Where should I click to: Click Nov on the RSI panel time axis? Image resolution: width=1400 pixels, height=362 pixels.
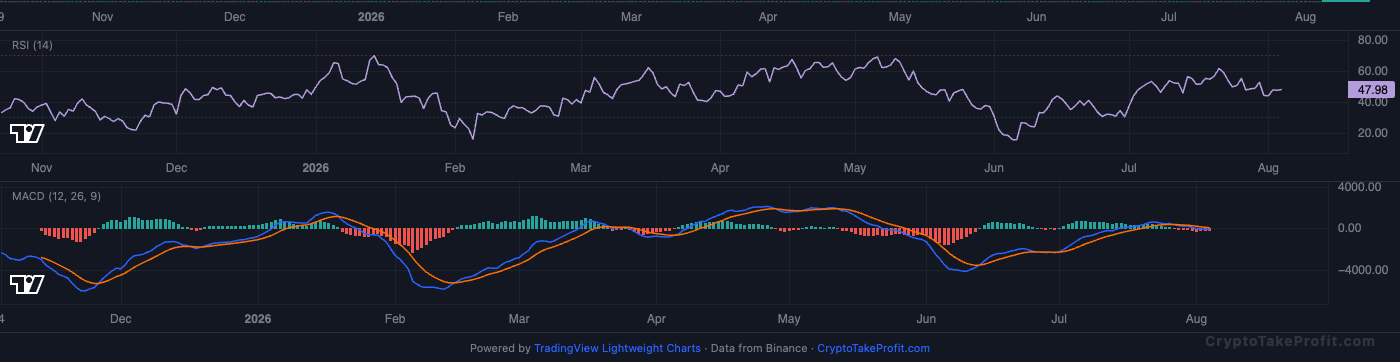point(41,168)
